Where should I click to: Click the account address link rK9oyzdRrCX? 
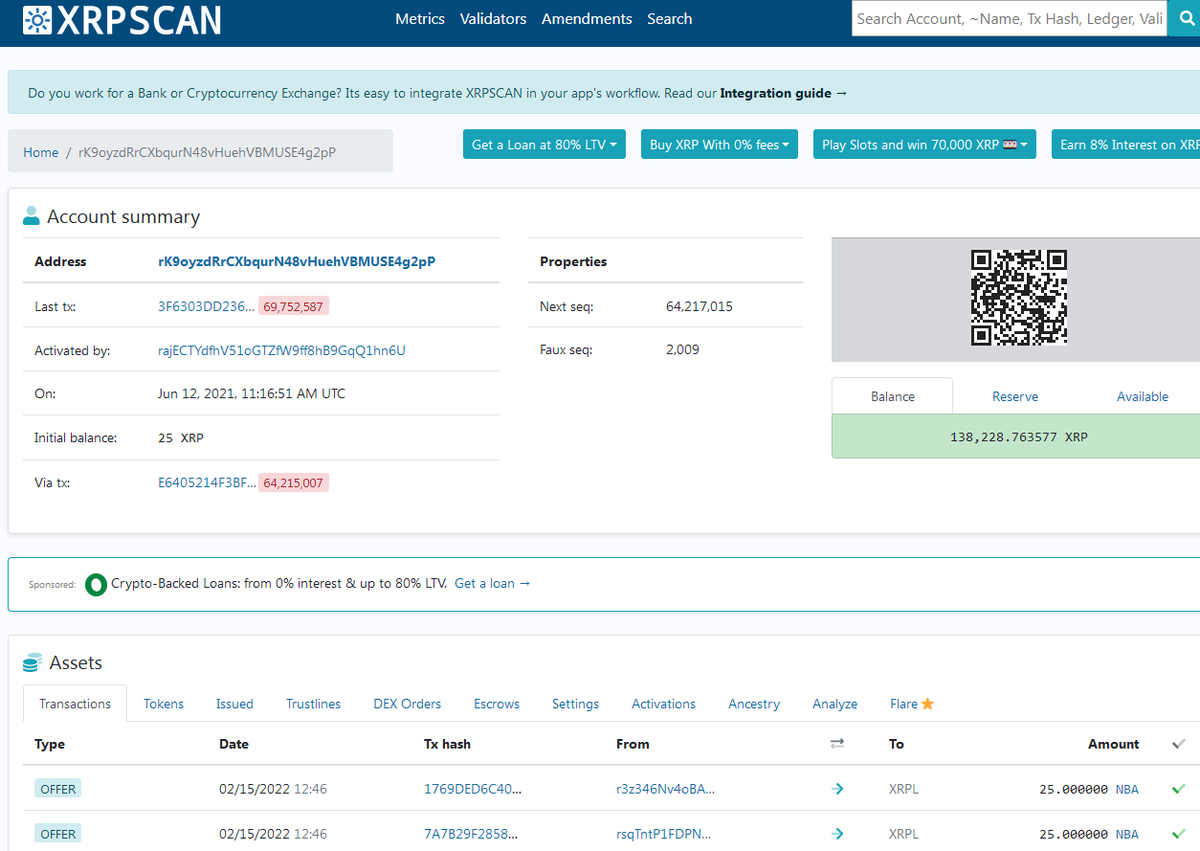pyautogui.click(x=297, y=261)
